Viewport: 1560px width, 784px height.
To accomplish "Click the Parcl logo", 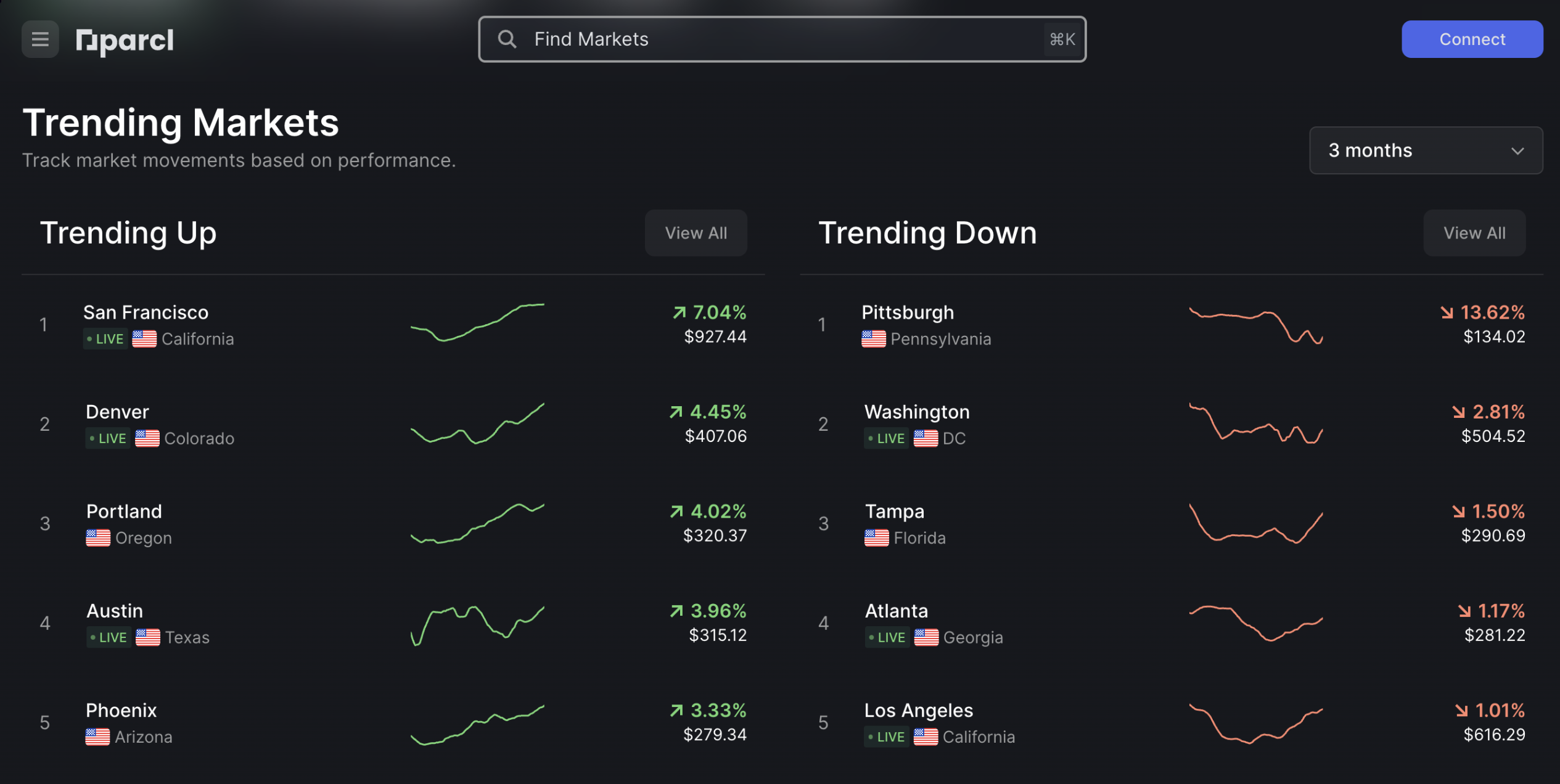I will click(125, 41).
